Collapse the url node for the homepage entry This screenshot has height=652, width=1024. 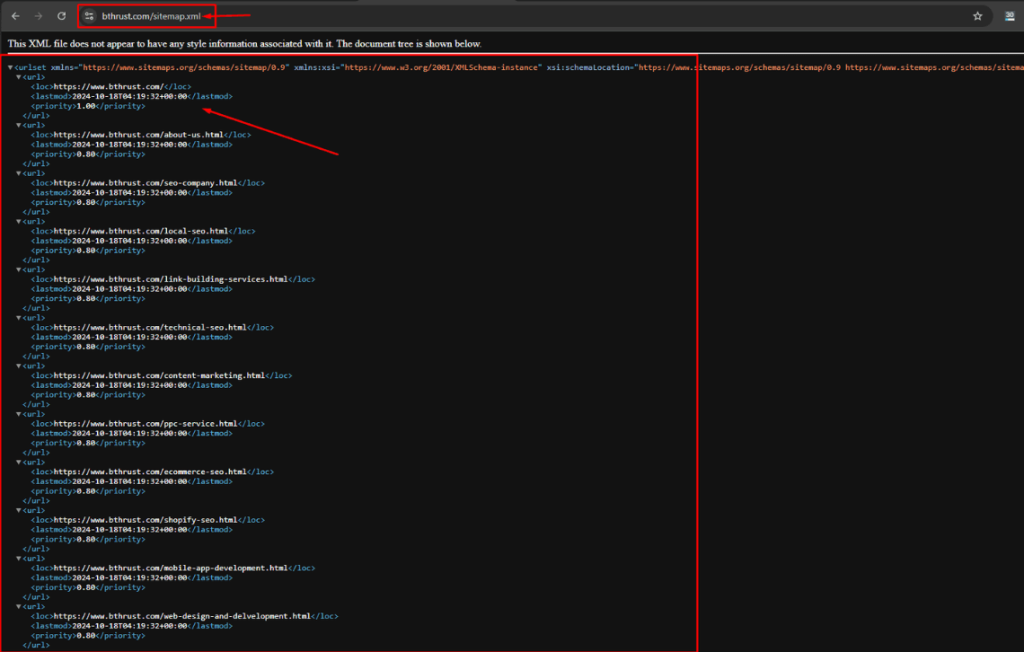18,77
